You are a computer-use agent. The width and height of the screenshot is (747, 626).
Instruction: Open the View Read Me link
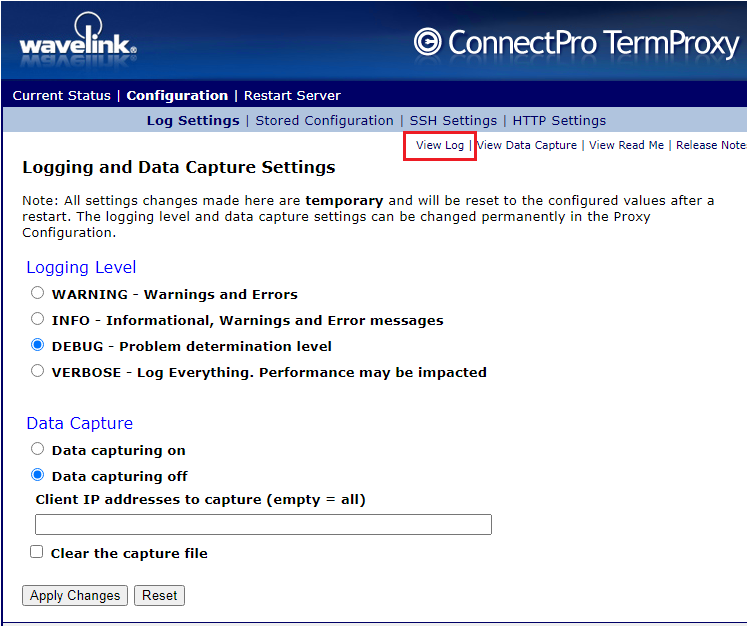point(626,146)
